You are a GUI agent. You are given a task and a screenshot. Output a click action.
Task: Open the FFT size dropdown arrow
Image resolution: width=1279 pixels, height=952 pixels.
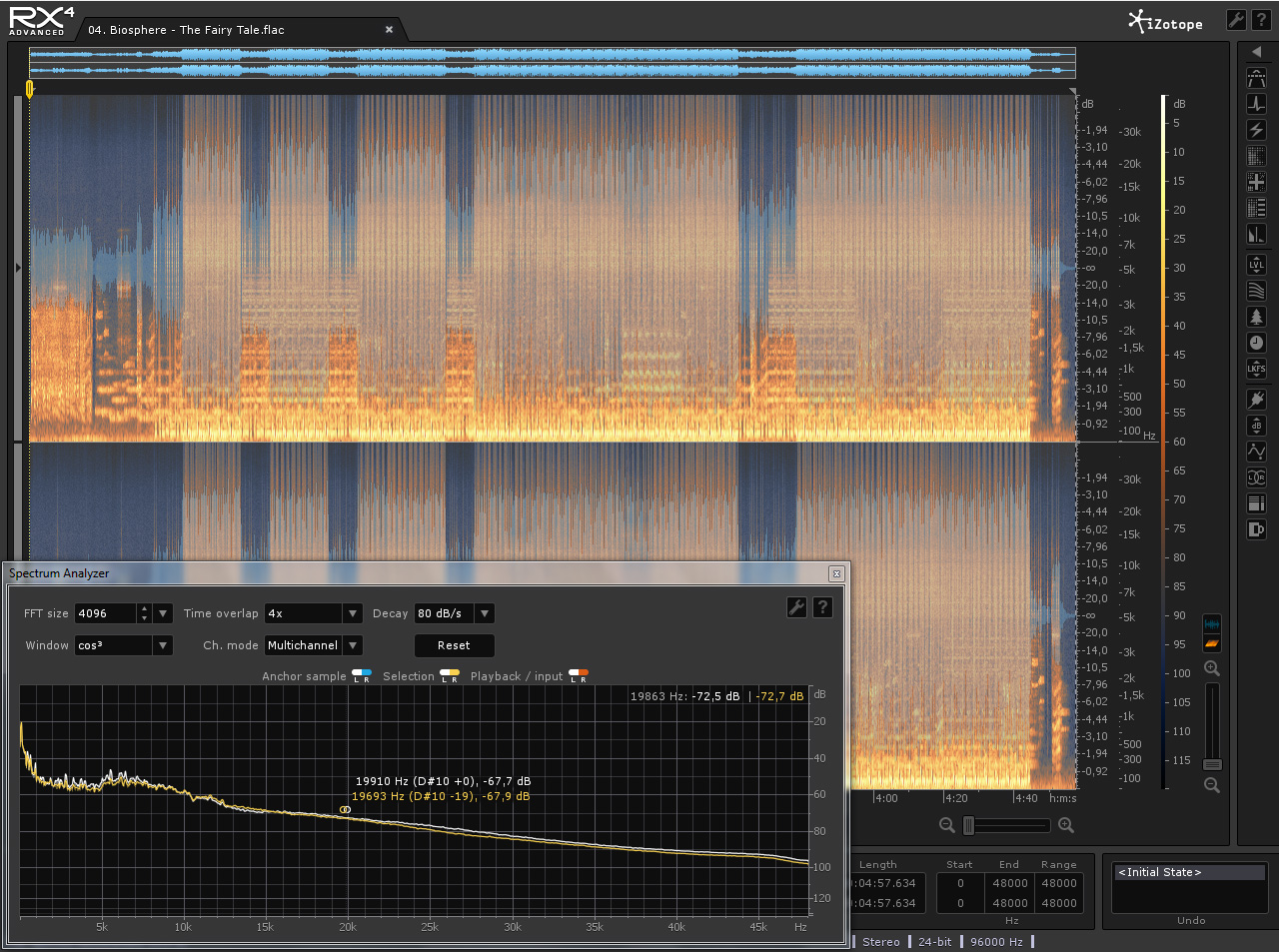pyautogui.click(x=164, y=613)
